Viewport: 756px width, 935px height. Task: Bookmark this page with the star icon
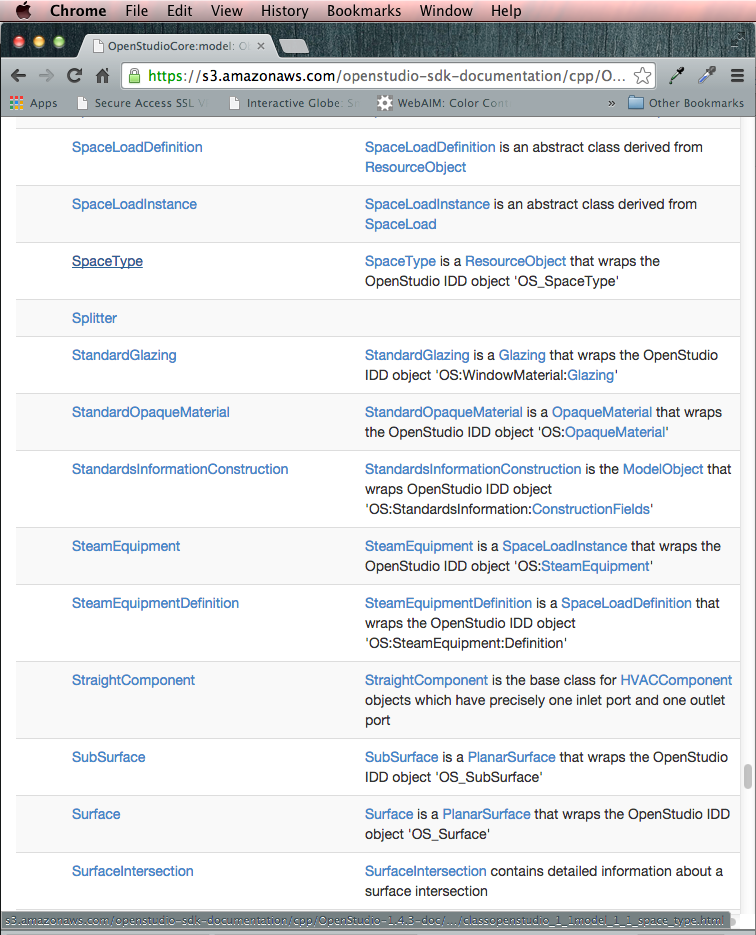coord(642,76)
